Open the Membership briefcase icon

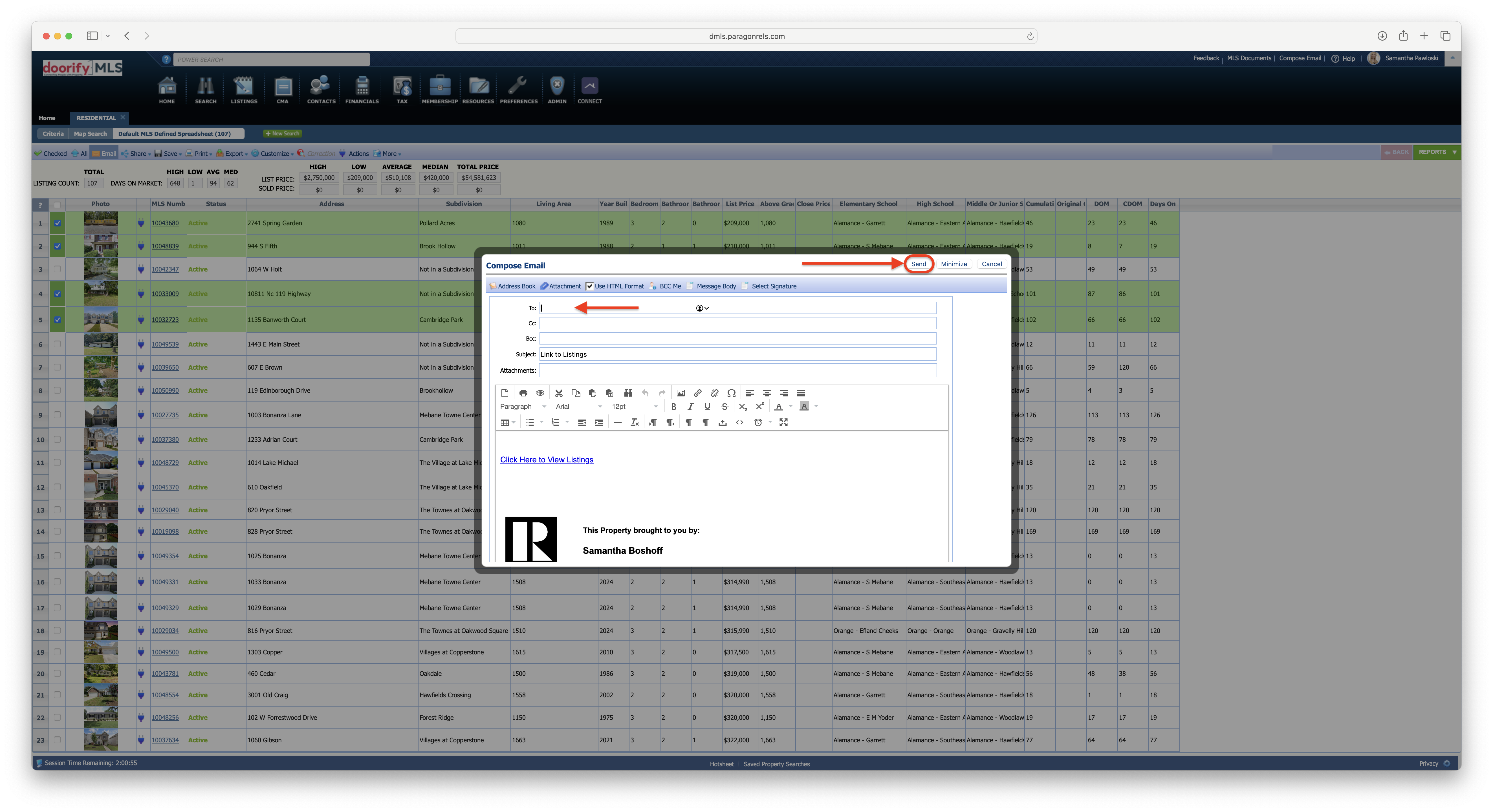pyautogui.click(x=439, y=90)
